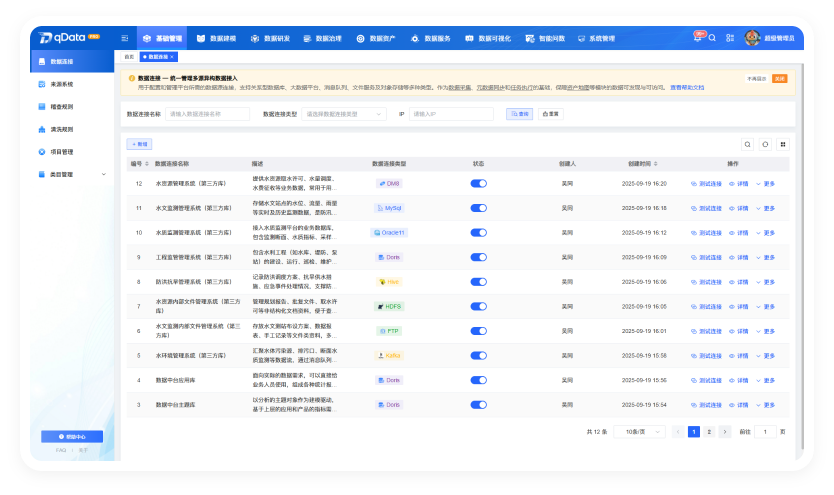
Task: Open the 数据可视化 top menu
Action: (x=488, y=38)
